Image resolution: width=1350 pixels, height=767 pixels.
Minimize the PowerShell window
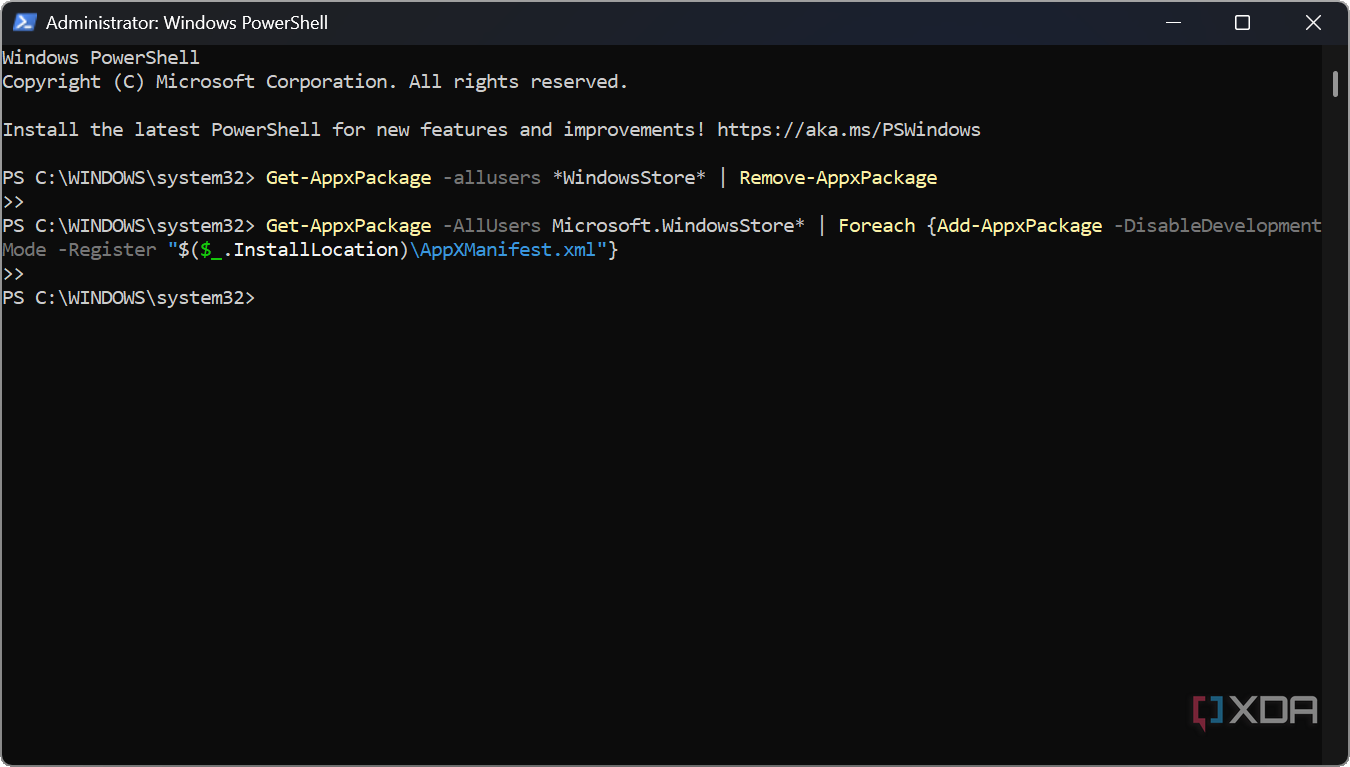[x=1173, y=22]
